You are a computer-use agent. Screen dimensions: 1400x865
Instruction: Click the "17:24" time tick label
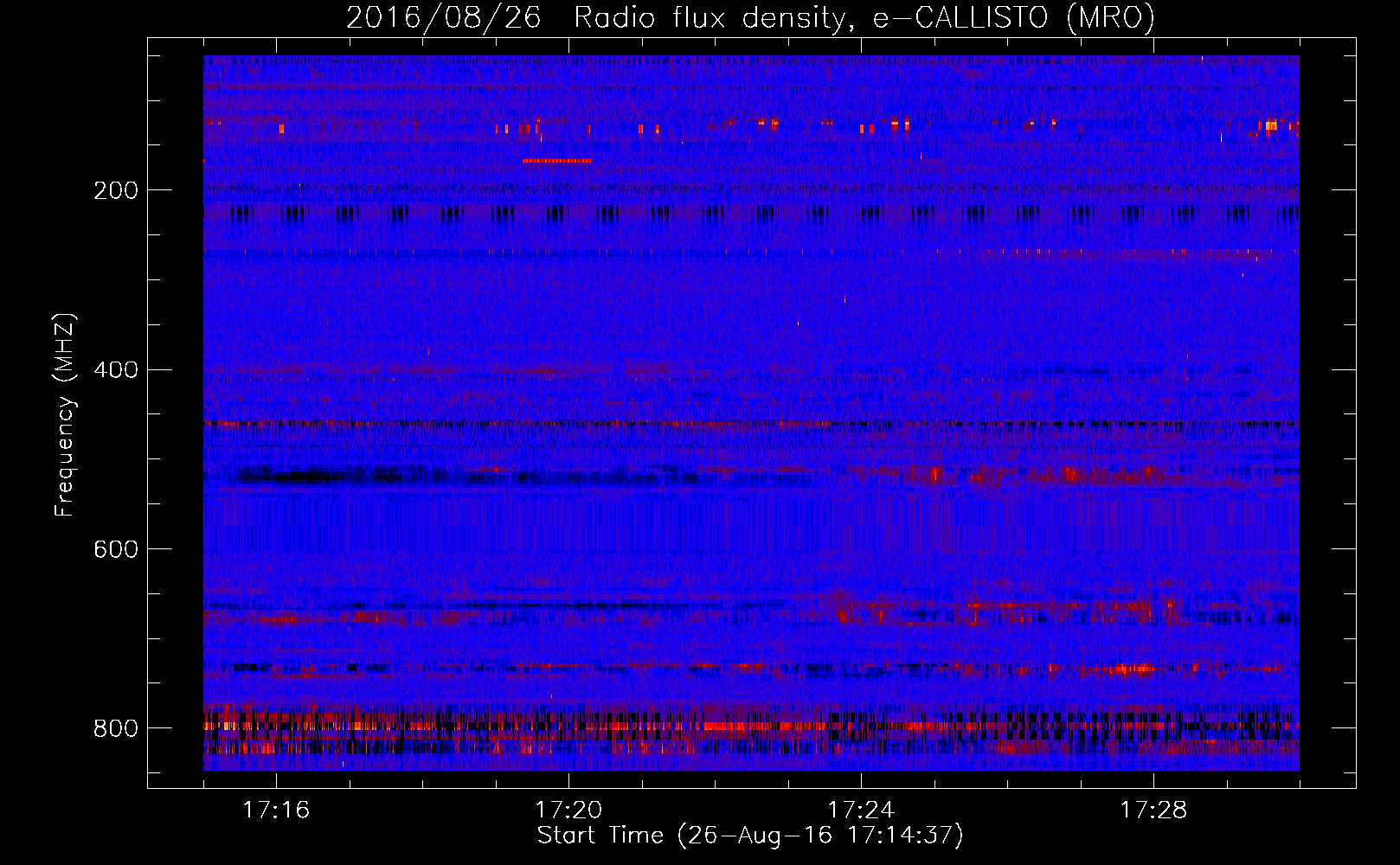click(861, 810)
